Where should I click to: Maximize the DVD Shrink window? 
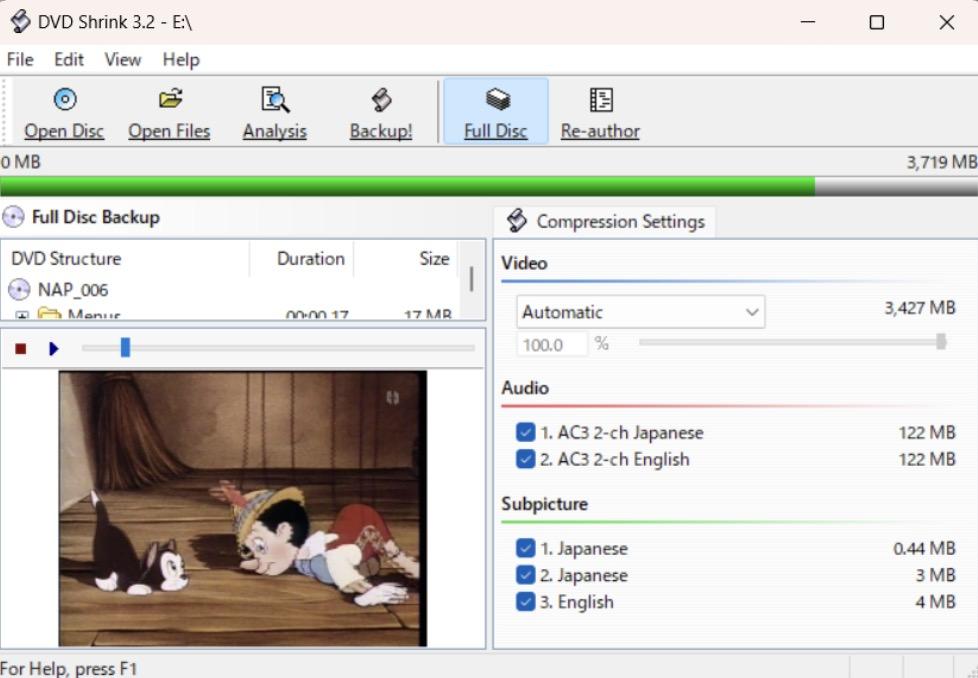[x=876, y=22]
